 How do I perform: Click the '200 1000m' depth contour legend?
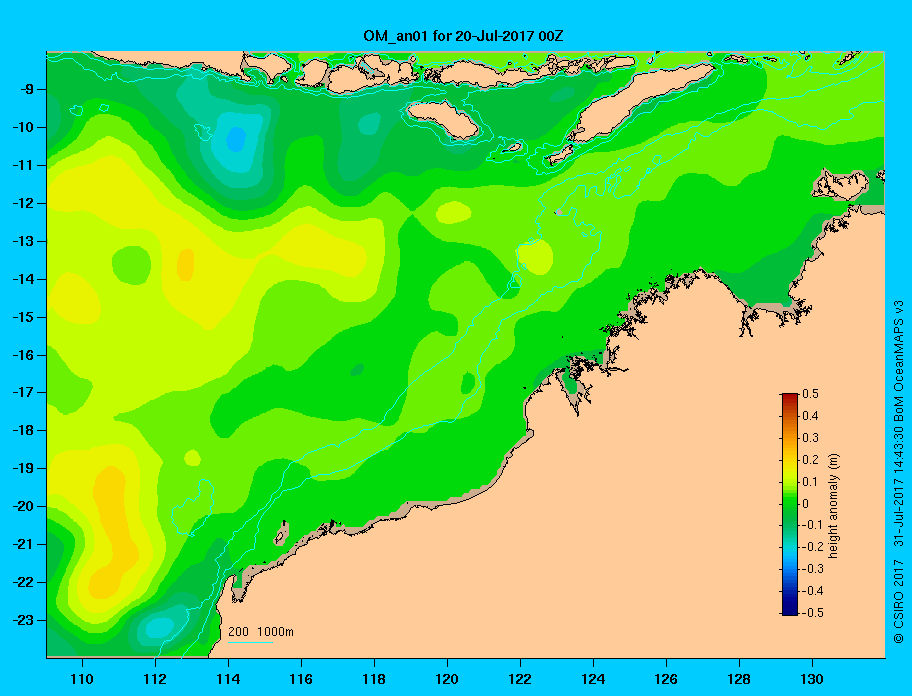point(261,631)
